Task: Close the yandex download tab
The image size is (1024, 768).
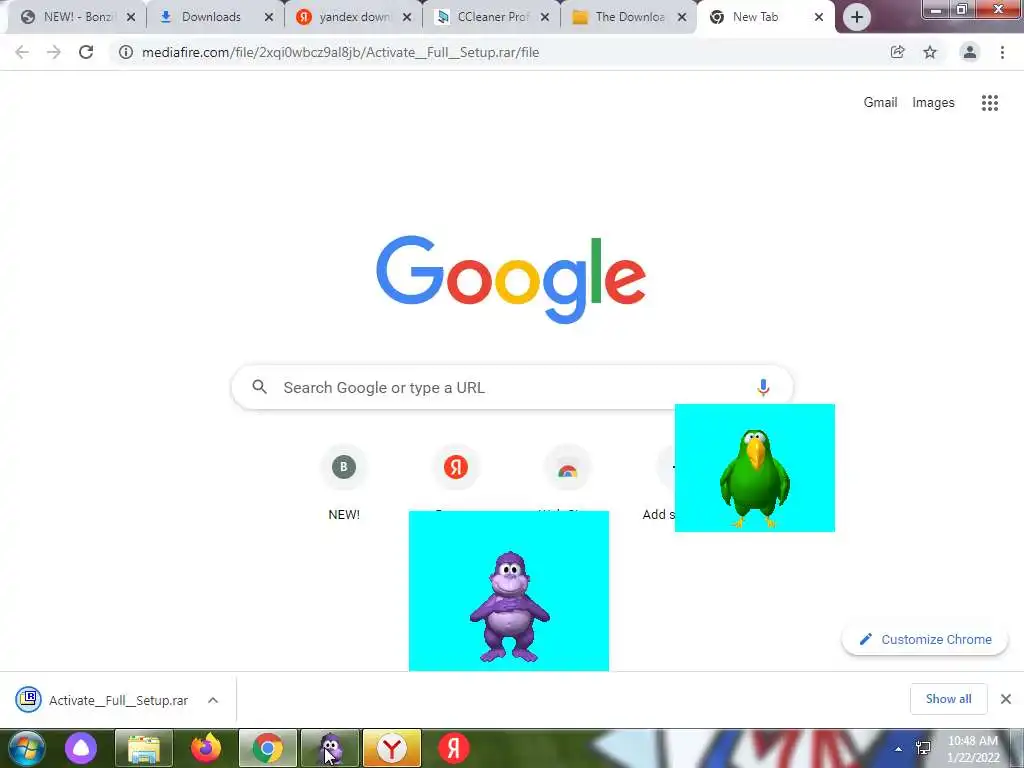Action: point(407,18)
